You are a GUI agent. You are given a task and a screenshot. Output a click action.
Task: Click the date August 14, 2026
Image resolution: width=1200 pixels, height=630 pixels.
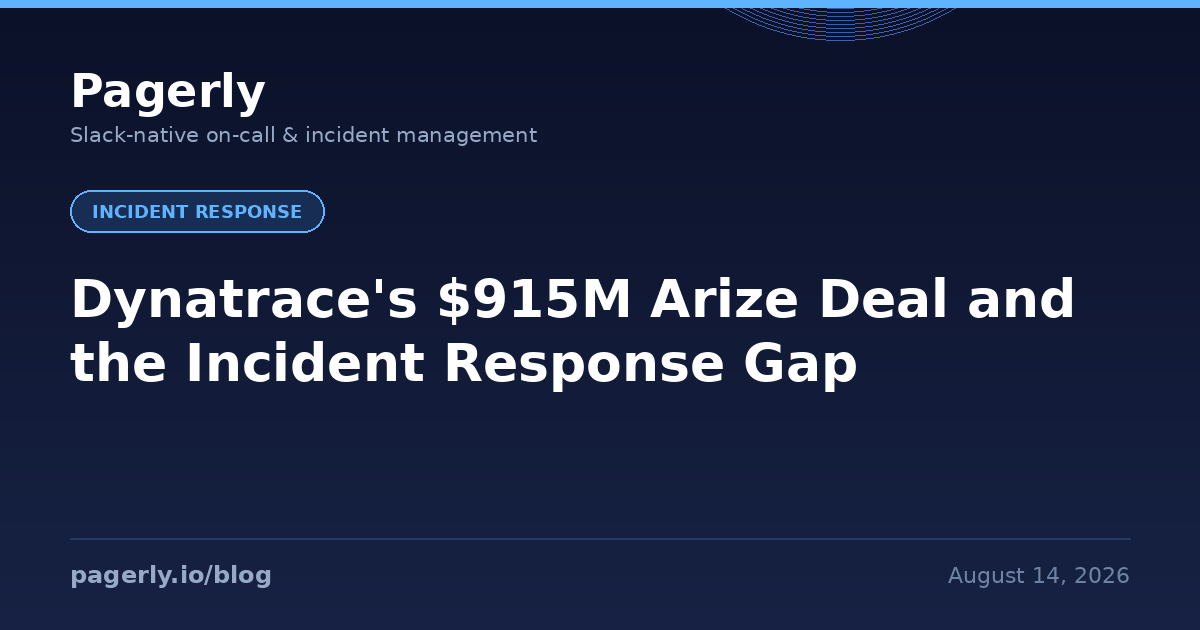[x=1038, y=576]
